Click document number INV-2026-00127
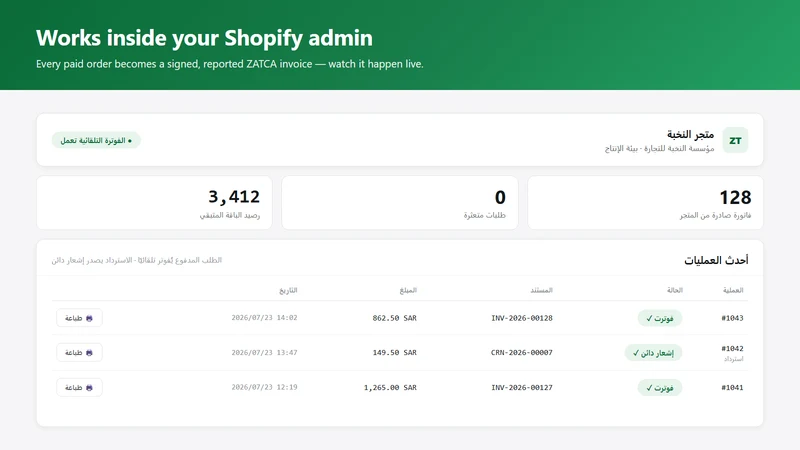Viewport: 800px width, 450px height. click(522, 388)
